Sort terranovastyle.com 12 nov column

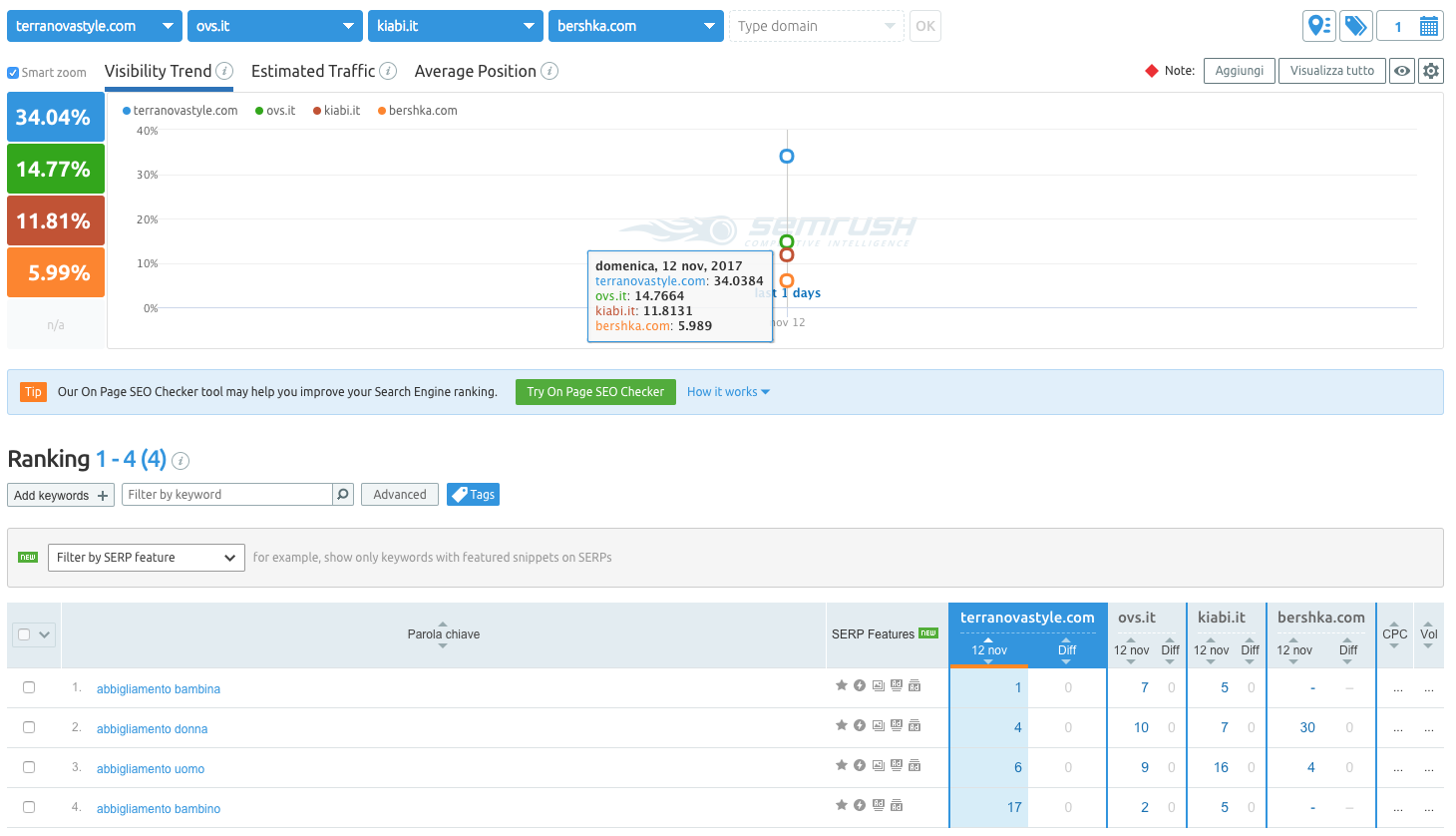(989, 650)
